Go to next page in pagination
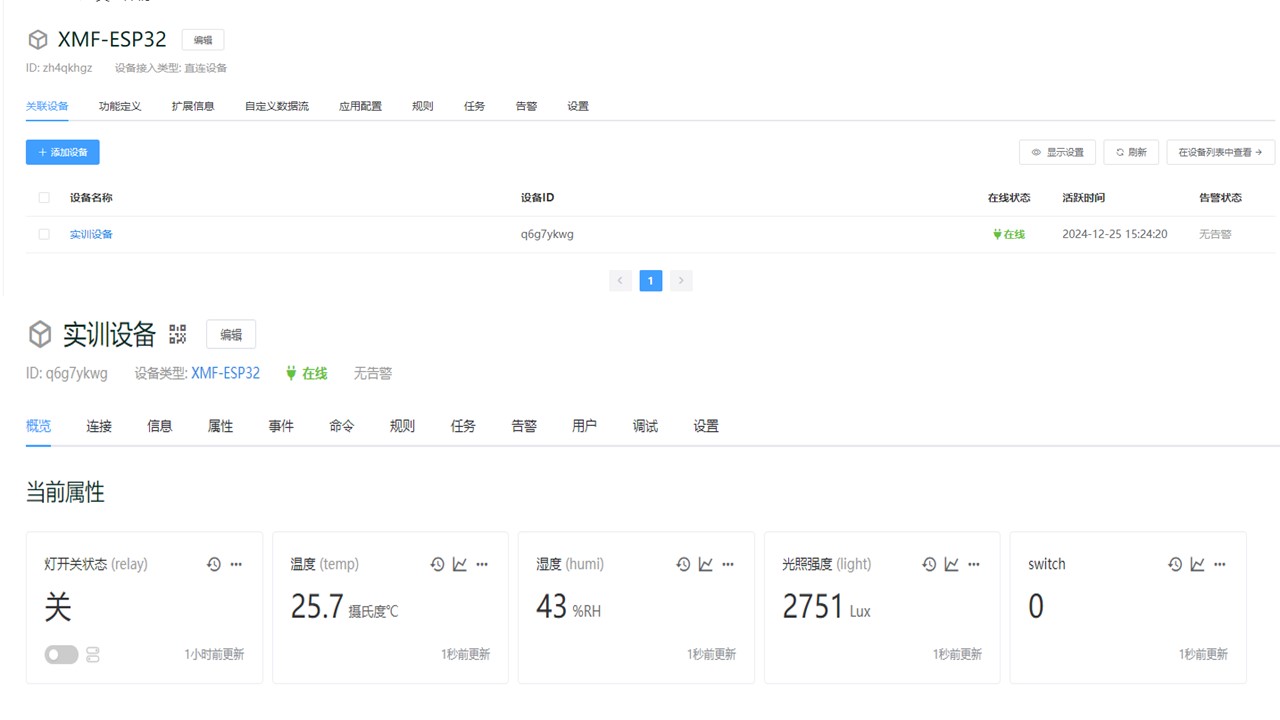The width and height of the screenshot is (1280, 720). click(681, 281)
